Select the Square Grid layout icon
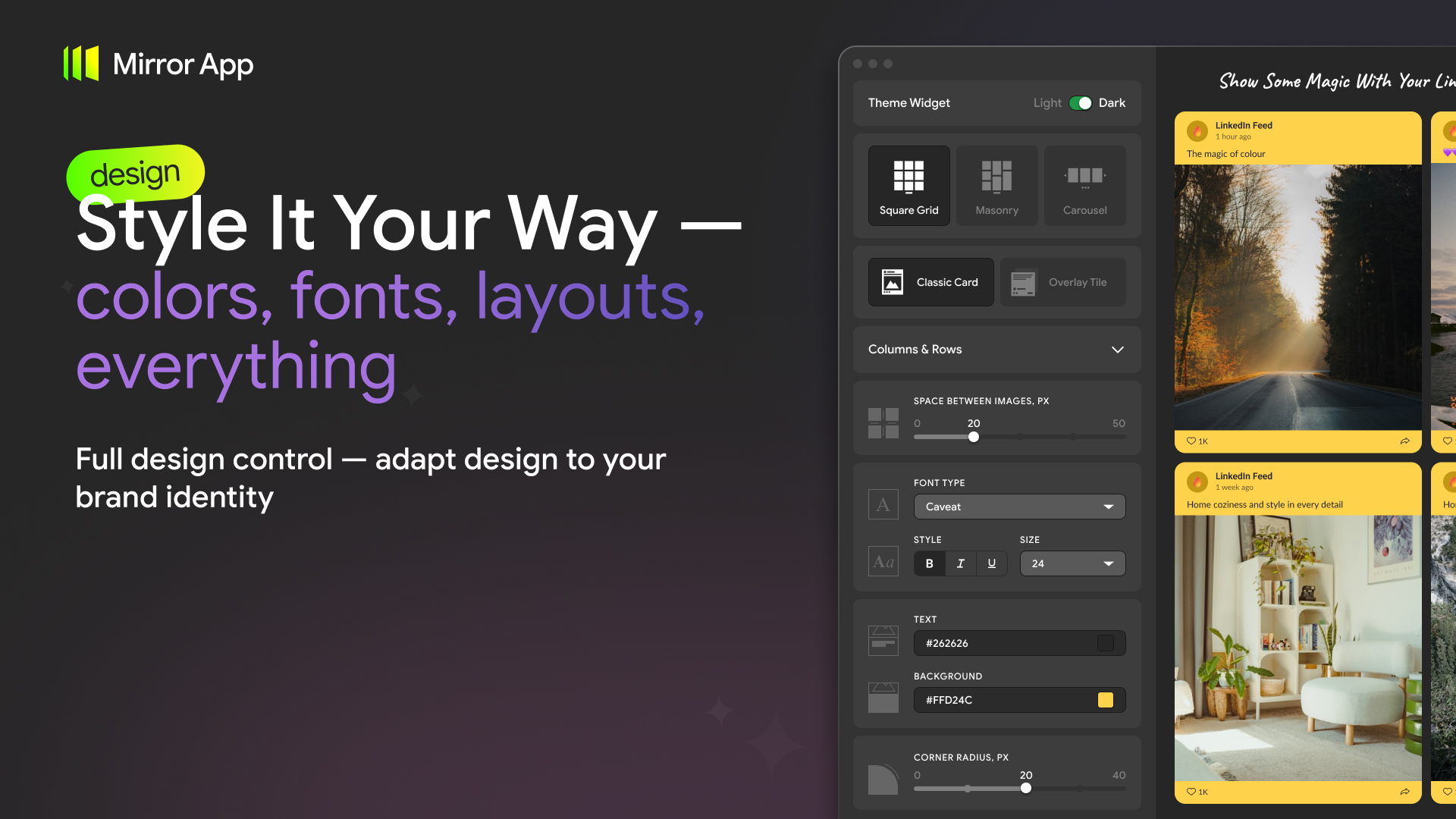This screenshot has height=819, width=1456. (908, 176)
